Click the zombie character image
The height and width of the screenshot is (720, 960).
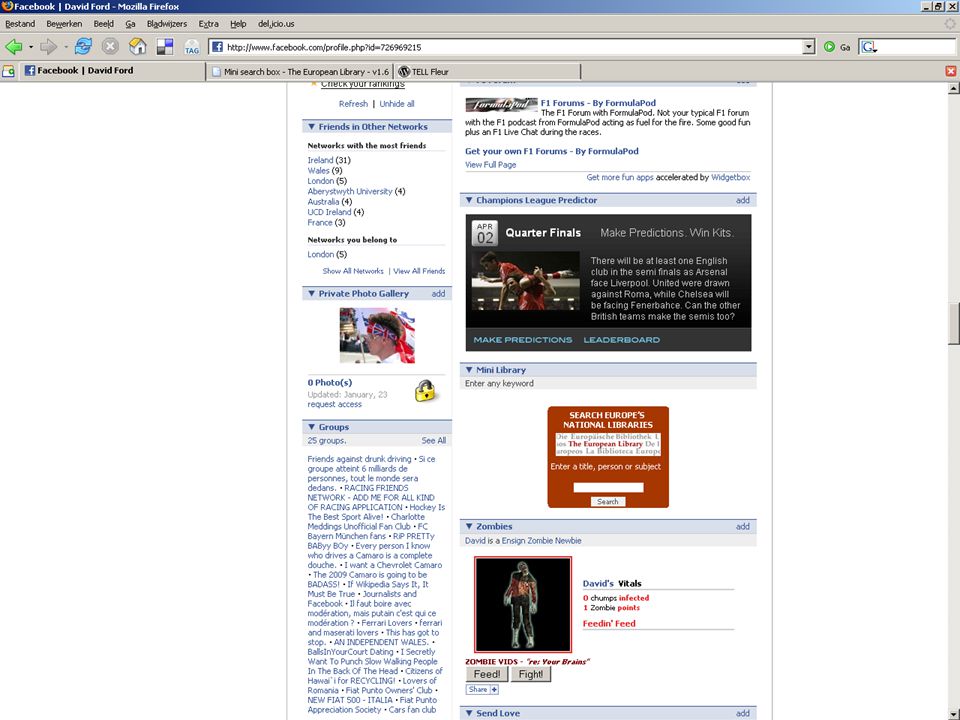coord(523,604)
